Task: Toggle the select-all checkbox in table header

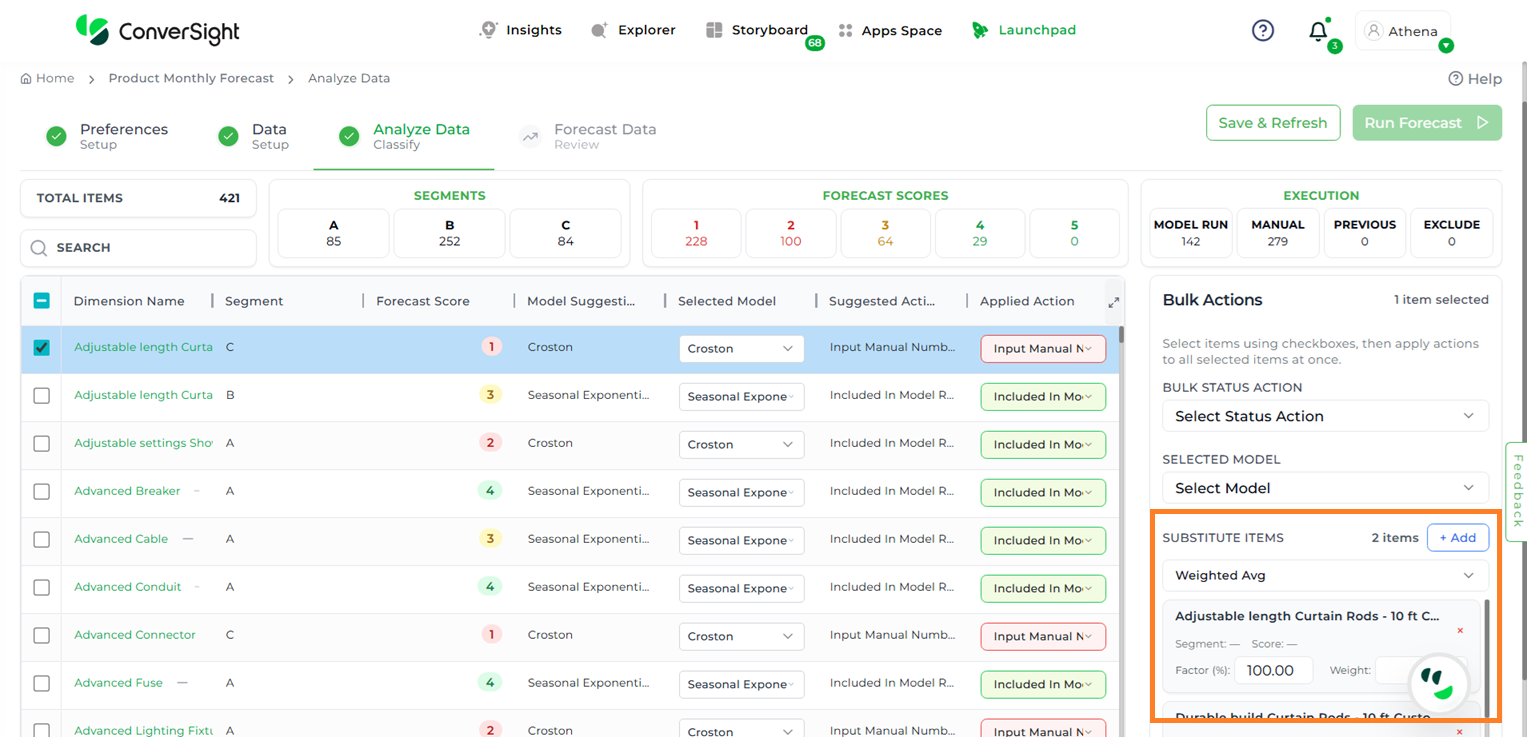Action: coord(41,301)
